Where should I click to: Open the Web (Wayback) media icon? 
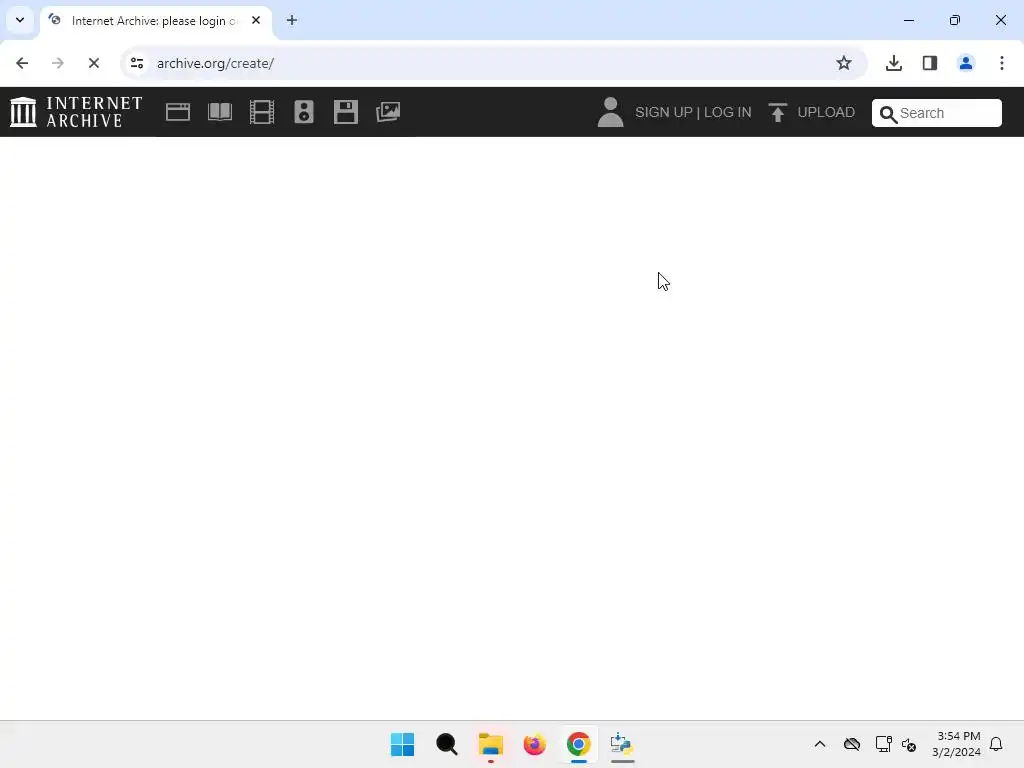pos(178,112)
